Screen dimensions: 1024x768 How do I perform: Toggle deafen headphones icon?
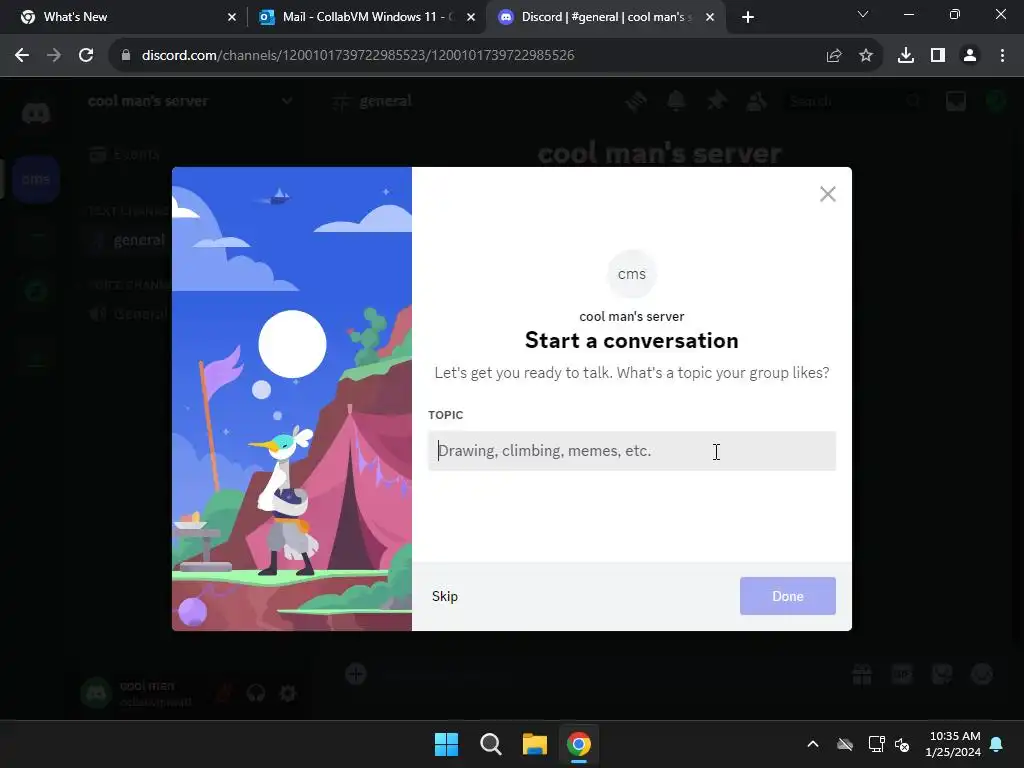click(x=255, y=693)
